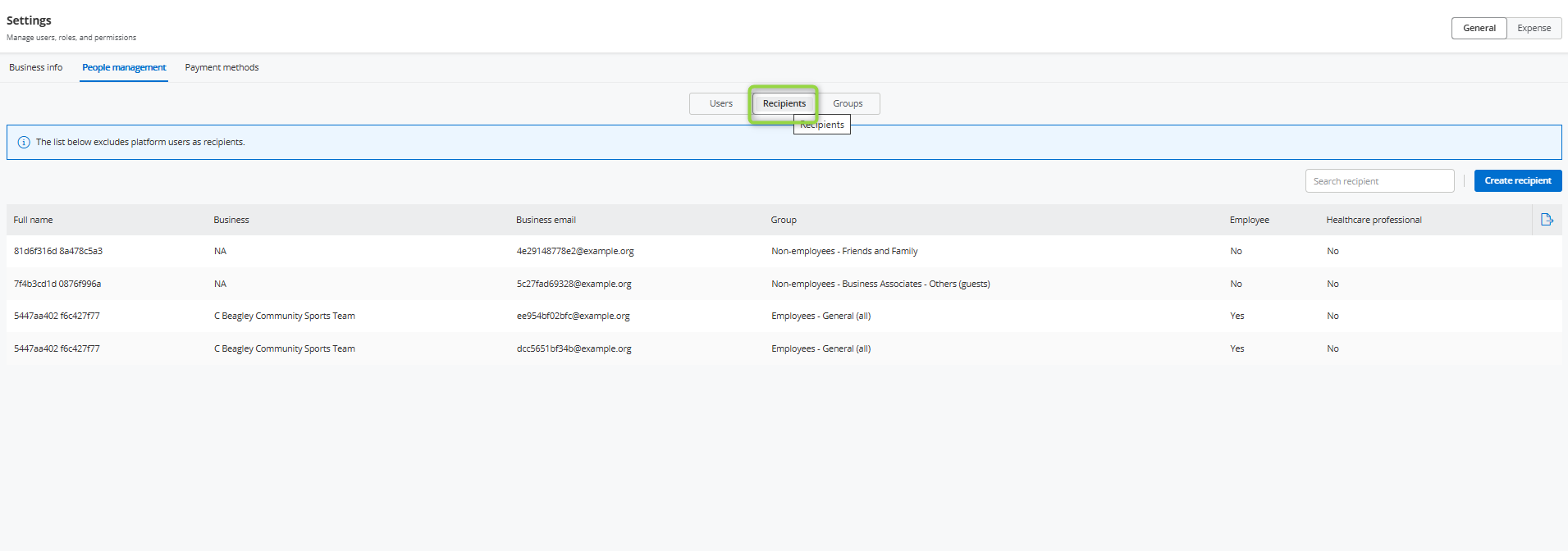Viewport: 1568px width, 551px height.
Task: Select recipient 7f4b3cd1d 0876f996a
Action: click(x=57, y=284)
